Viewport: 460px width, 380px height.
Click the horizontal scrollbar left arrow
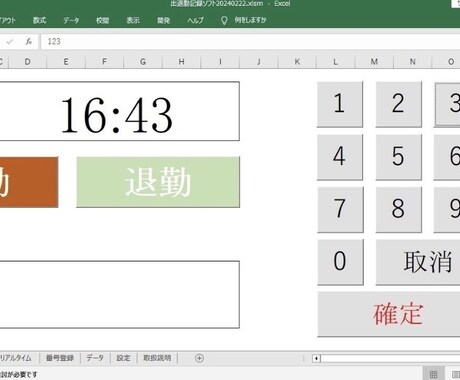click(316, 359)
